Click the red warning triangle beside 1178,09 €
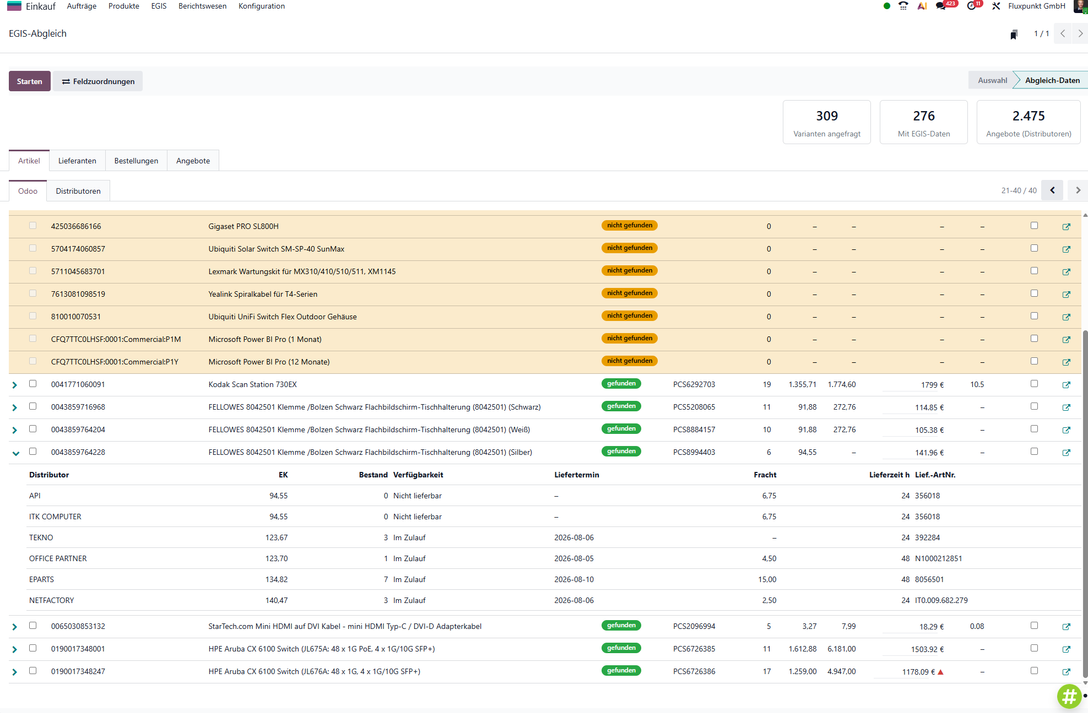The width and height of the screenshot is (1088, 713). point(940,672)
